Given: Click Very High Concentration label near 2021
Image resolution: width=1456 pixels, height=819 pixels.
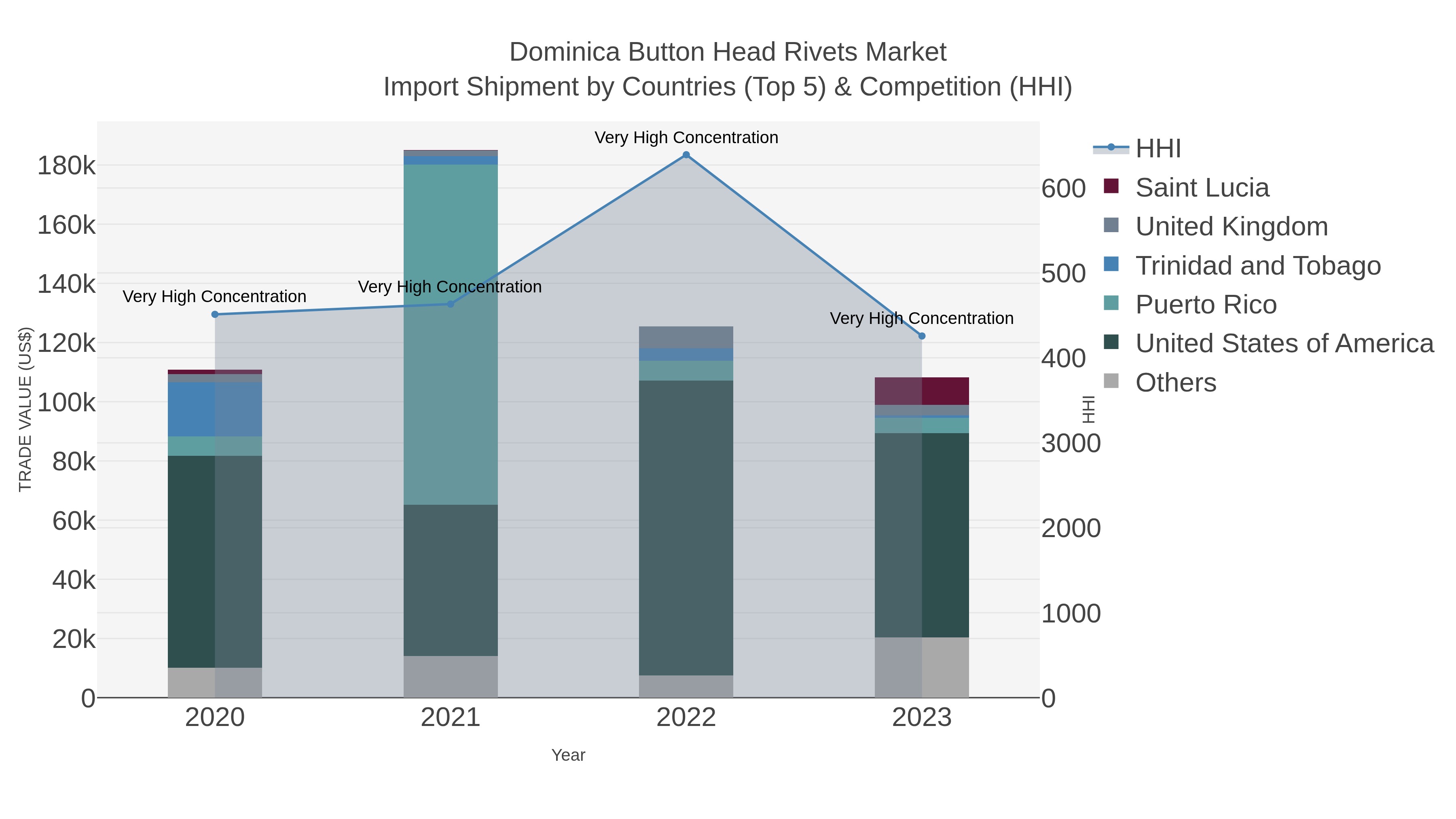Looking at the screenshot, I should click(451, 287).
